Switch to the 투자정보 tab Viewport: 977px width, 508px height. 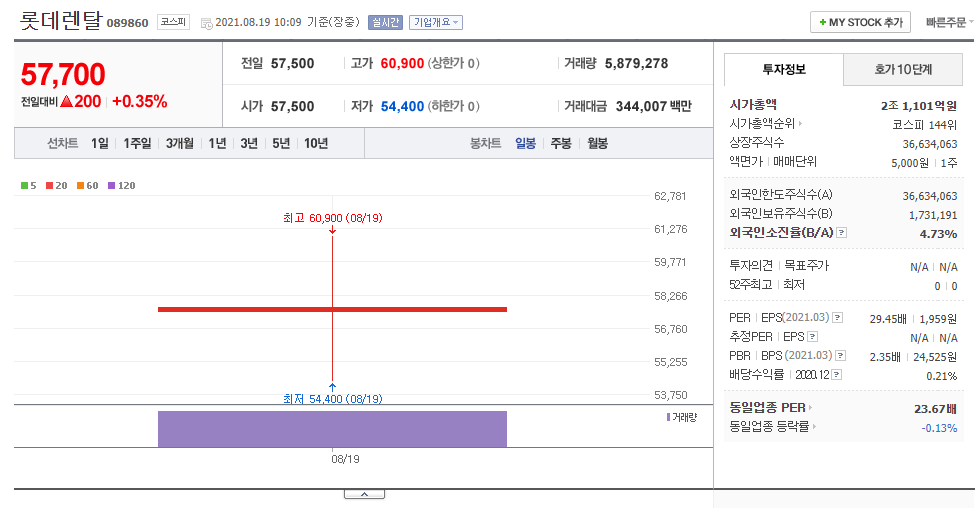pos(784,69)
